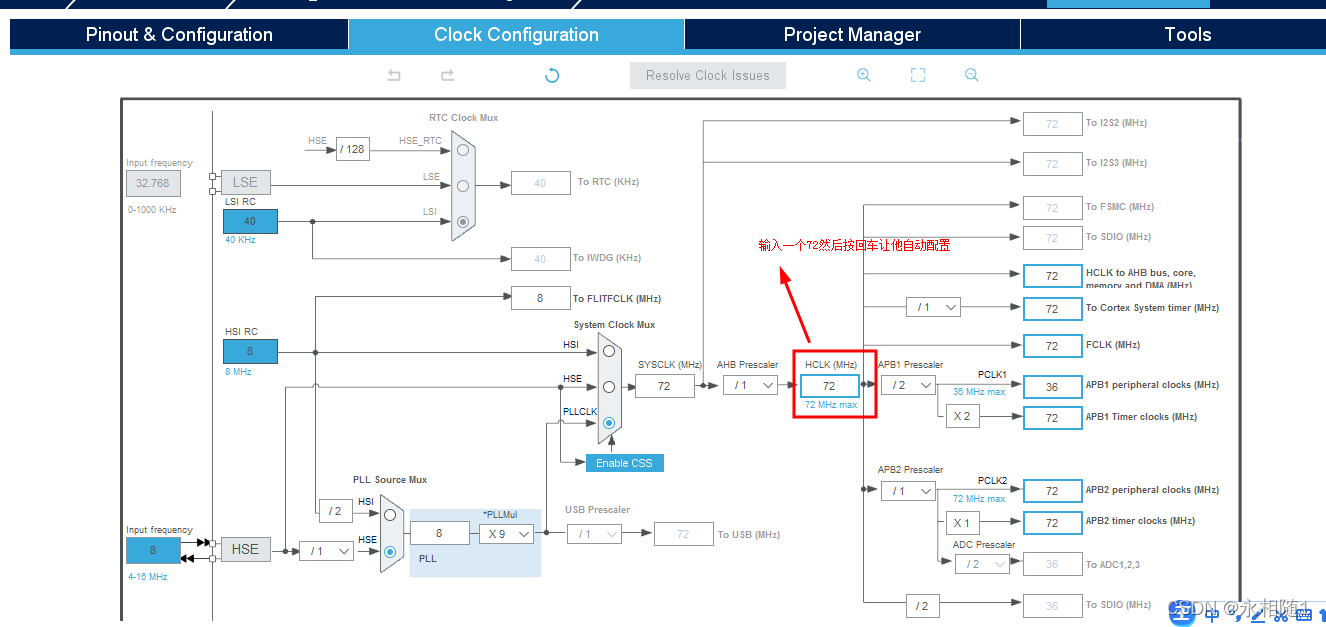This screenshot has width=1326, height=627.
Task: Expand the PLLMul X 9 dropdown
Action: click(x=506, y=534)
